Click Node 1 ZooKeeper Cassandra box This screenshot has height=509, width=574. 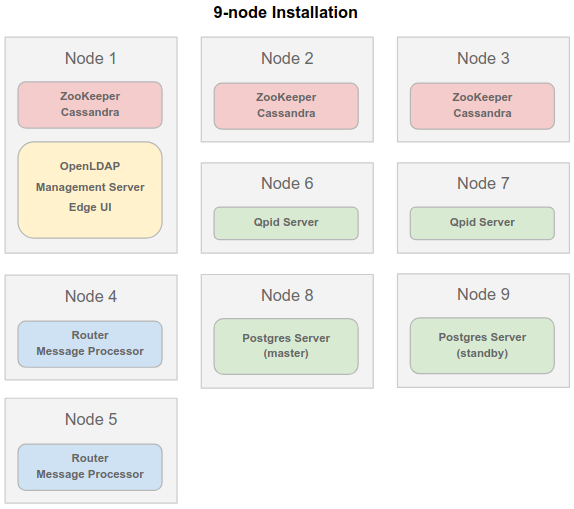[90, 105]
